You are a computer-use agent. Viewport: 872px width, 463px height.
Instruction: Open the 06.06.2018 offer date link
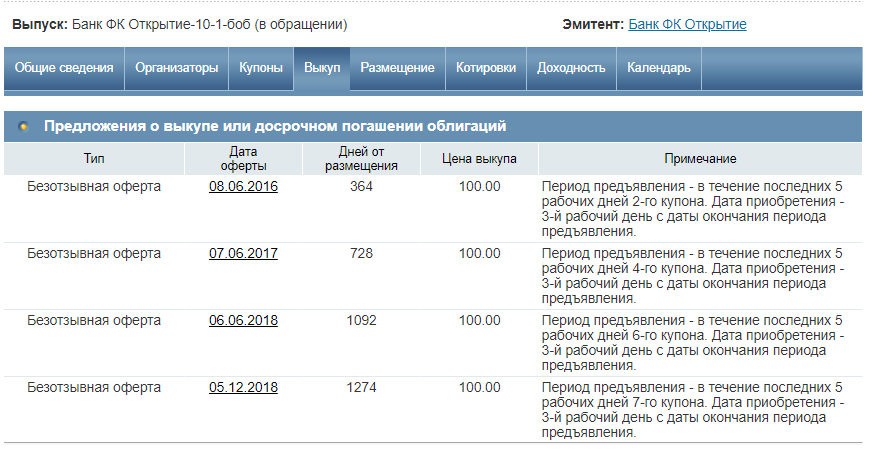[x=243, y=320]
